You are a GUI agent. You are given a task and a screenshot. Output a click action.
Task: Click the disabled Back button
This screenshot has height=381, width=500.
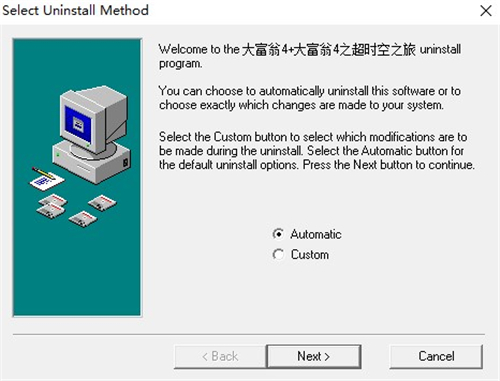[220, 356]
